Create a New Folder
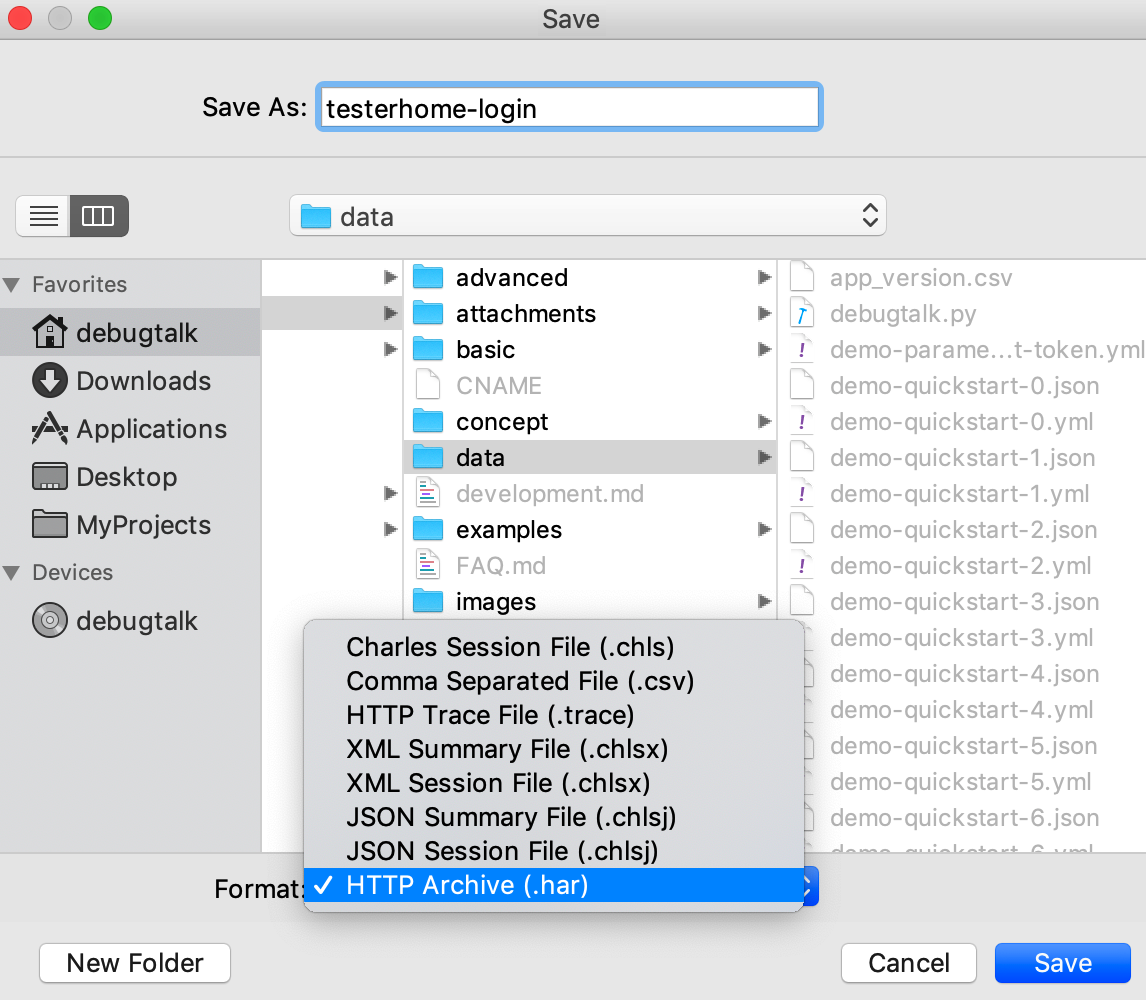The height and width of the screenshot is (1000, 1146). [135, 963]
